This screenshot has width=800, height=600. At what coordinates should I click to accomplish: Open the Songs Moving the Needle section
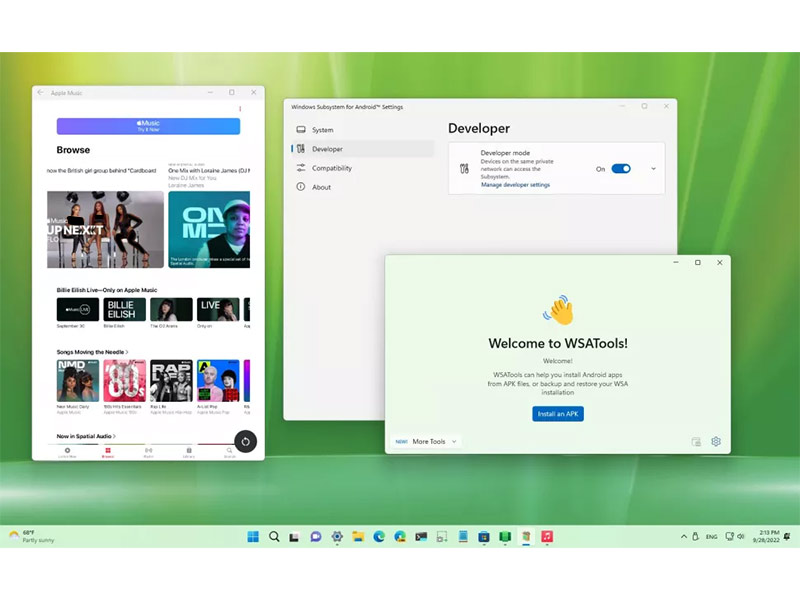tap(92, 352)
